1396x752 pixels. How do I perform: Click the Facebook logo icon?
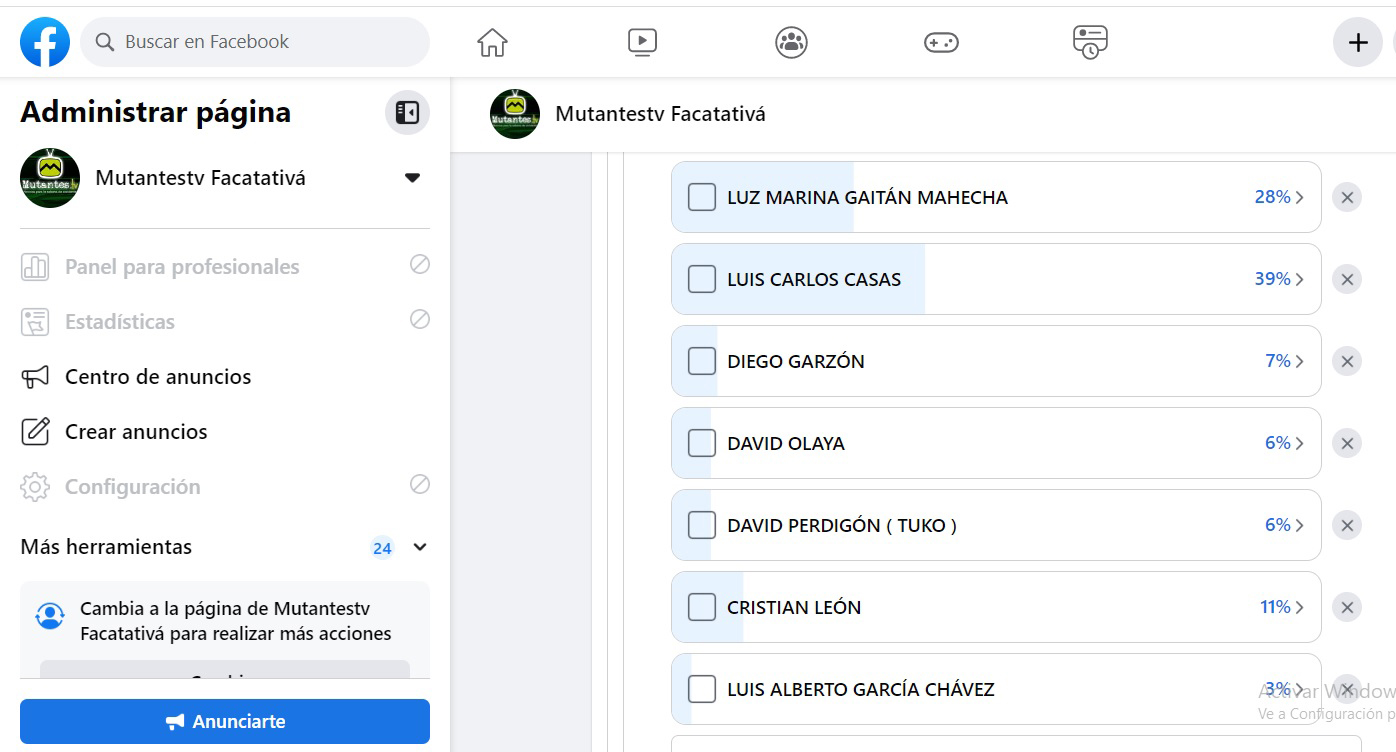tap(45, 42)
